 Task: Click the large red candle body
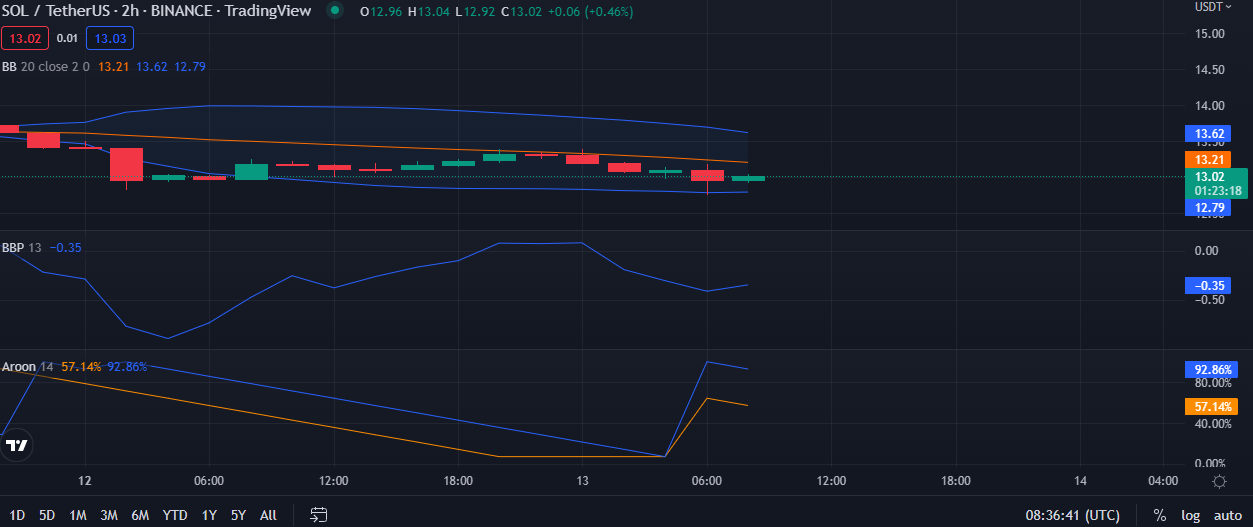[127, 164]
